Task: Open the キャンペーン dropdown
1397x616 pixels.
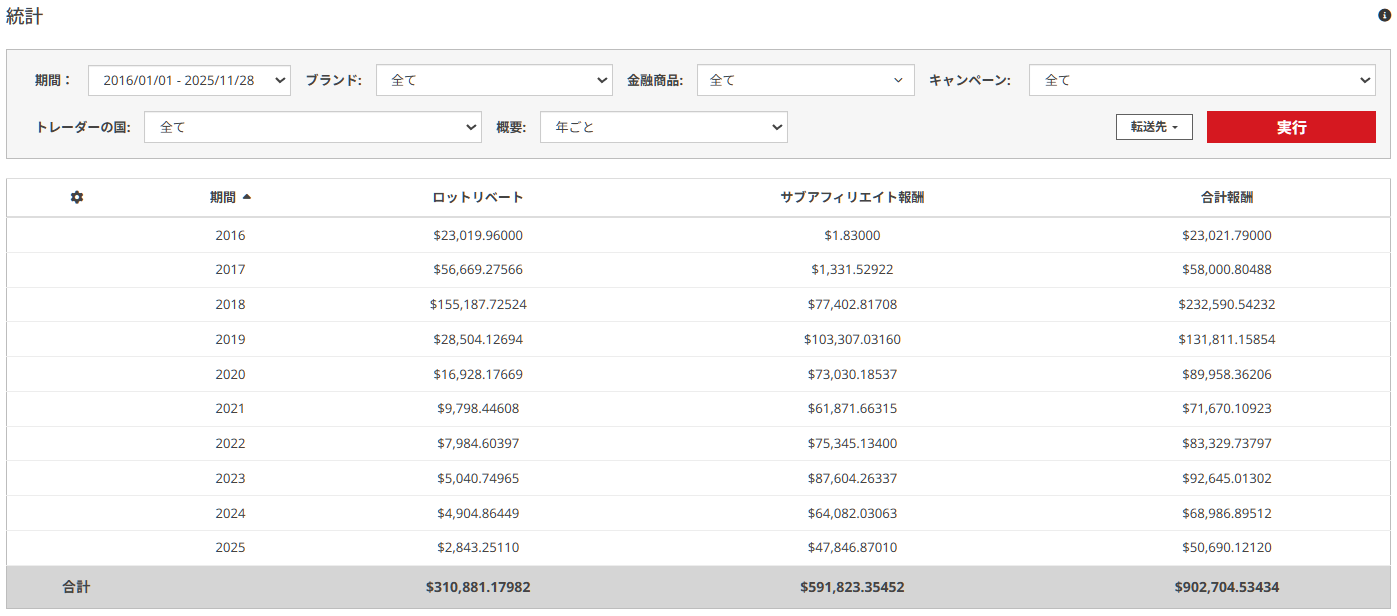Action: pyautogui.click(x=1201, y=81)
